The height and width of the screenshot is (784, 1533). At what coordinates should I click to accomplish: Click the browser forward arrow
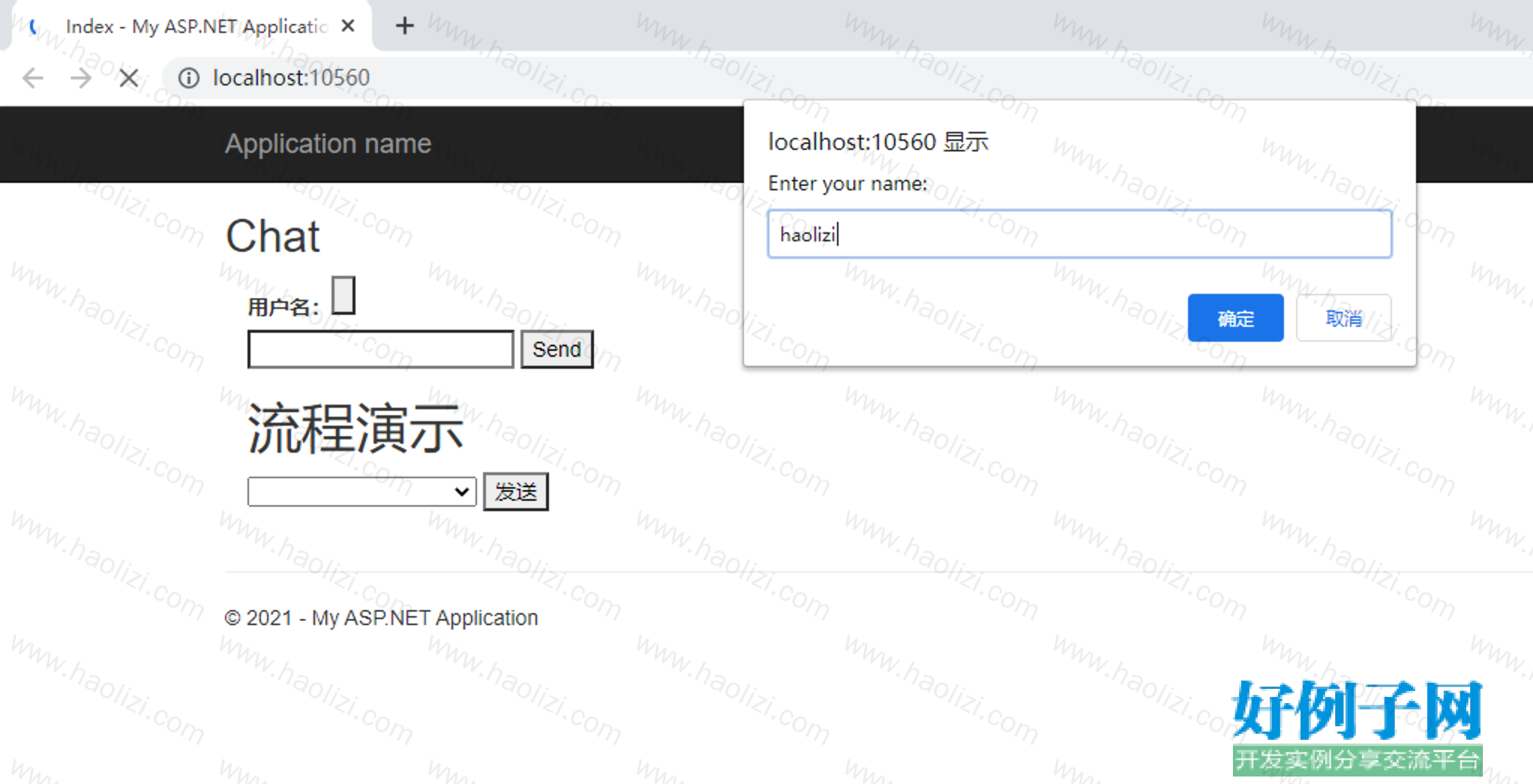point(81,78)
